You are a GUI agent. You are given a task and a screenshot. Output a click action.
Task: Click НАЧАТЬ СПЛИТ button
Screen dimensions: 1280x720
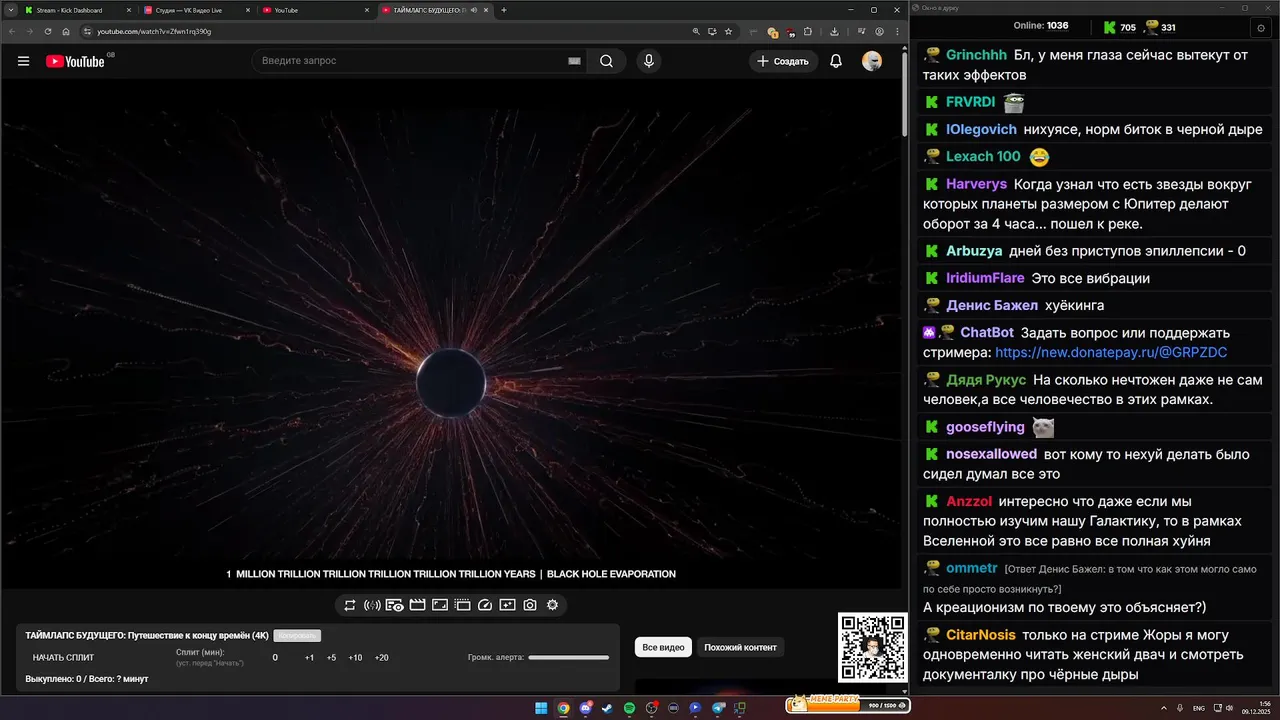pyautogui.click(x=63, y=657)
